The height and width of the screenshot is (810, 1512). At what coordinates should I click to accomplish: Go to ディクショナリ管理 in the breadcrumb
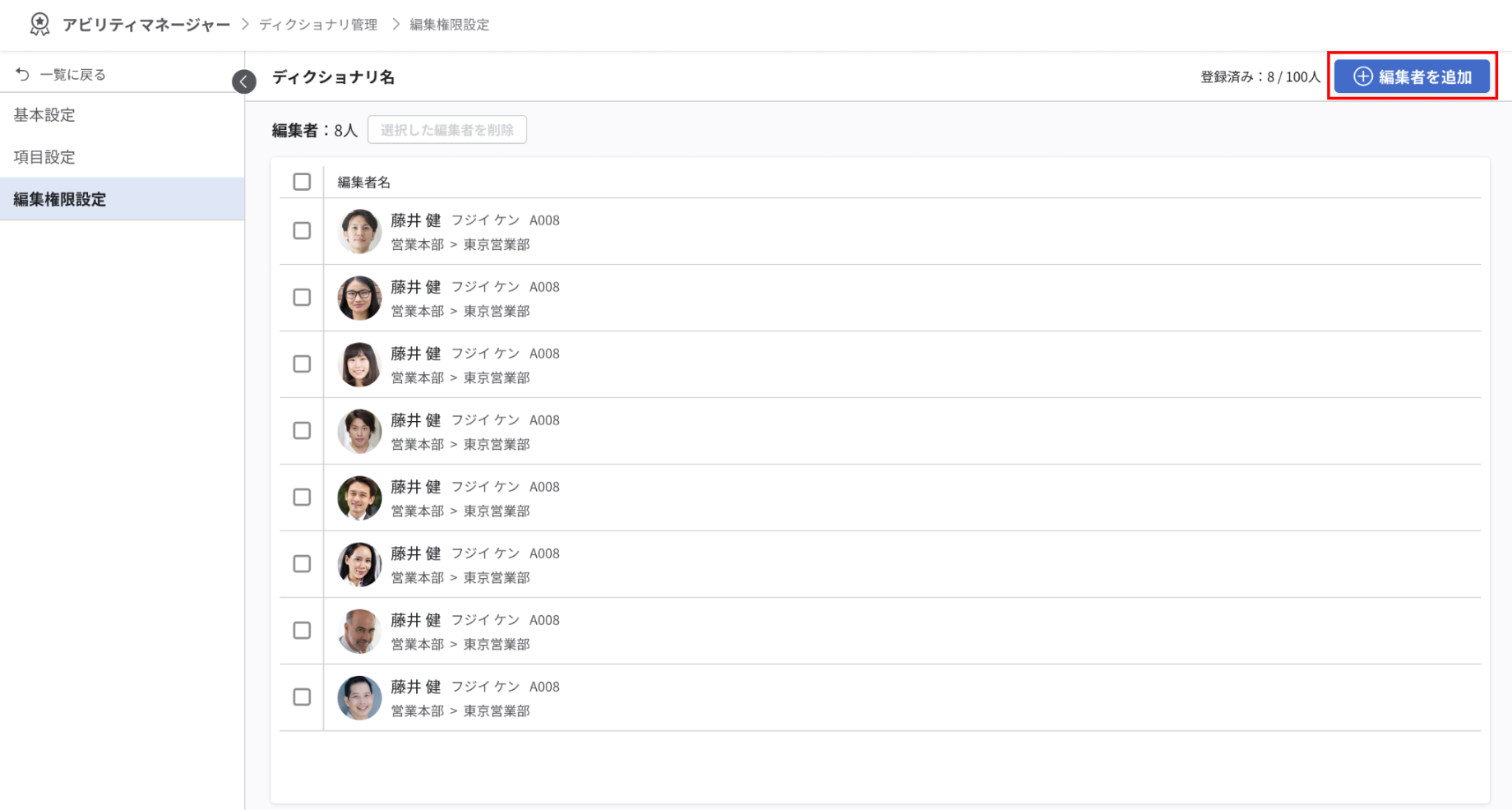click(x=318, y=25)
